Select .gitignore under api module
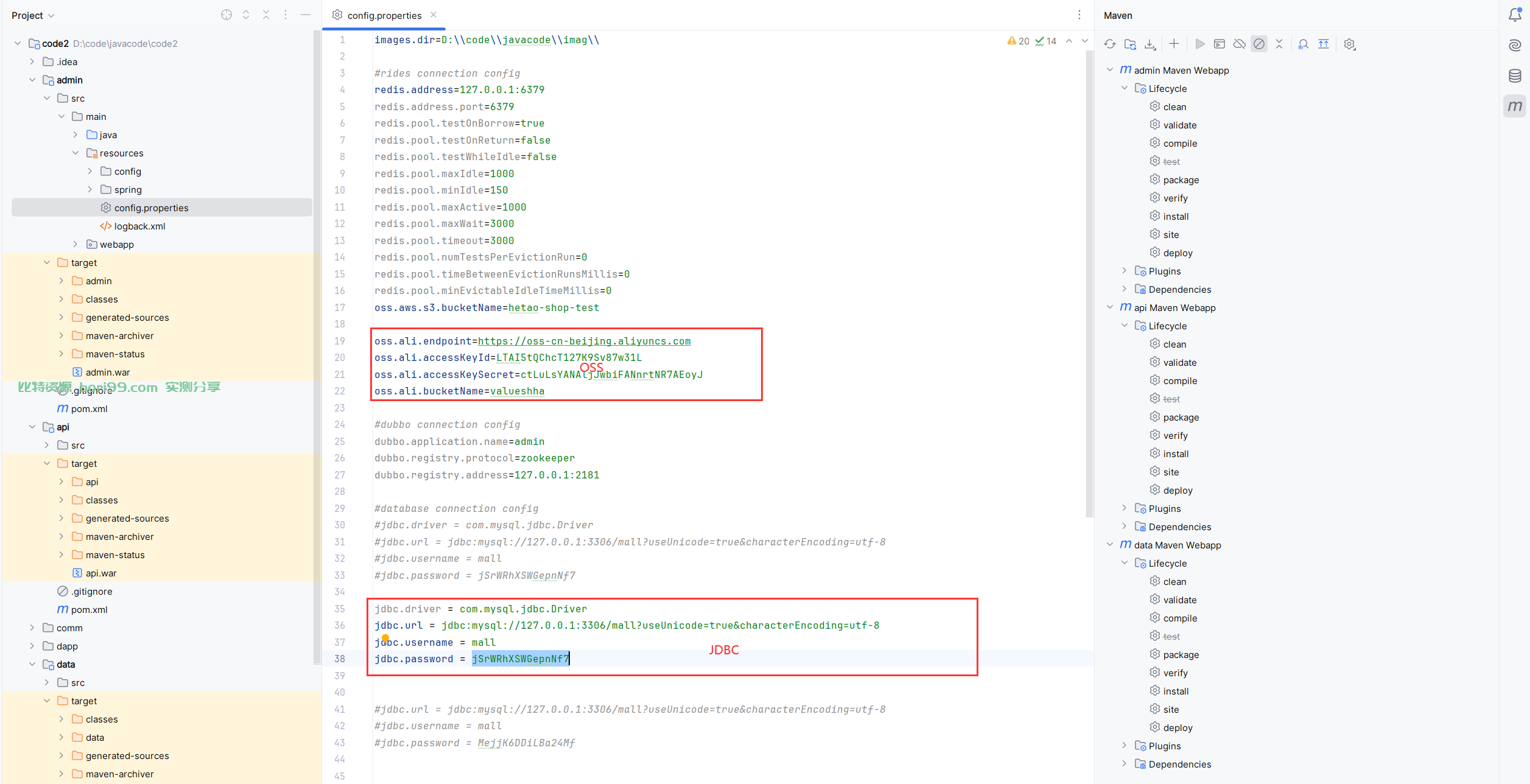The image size is (1530, 784). (x=91, y=591)
